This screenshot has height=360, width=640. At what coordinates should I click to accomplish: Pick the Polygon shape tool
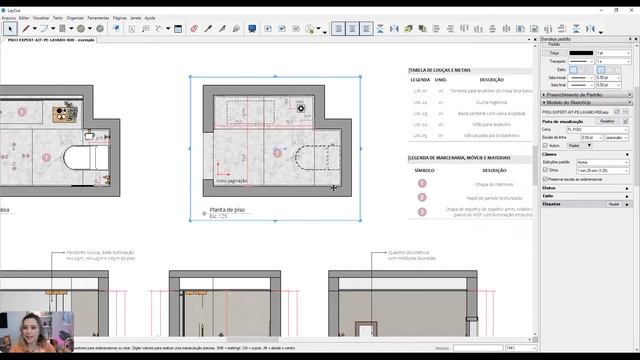[100, 29]
